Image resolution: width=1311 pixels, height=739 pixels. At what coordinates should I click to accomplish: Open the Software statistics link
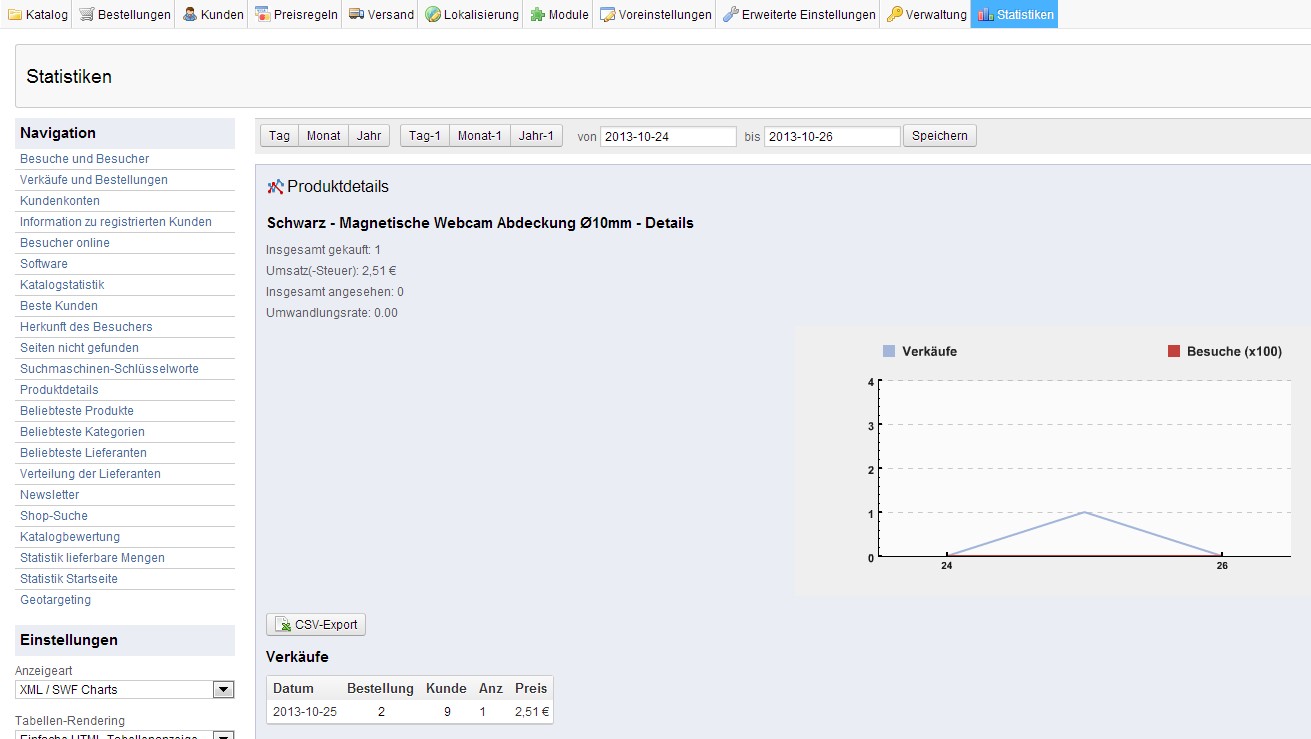(x=44, y=264)
